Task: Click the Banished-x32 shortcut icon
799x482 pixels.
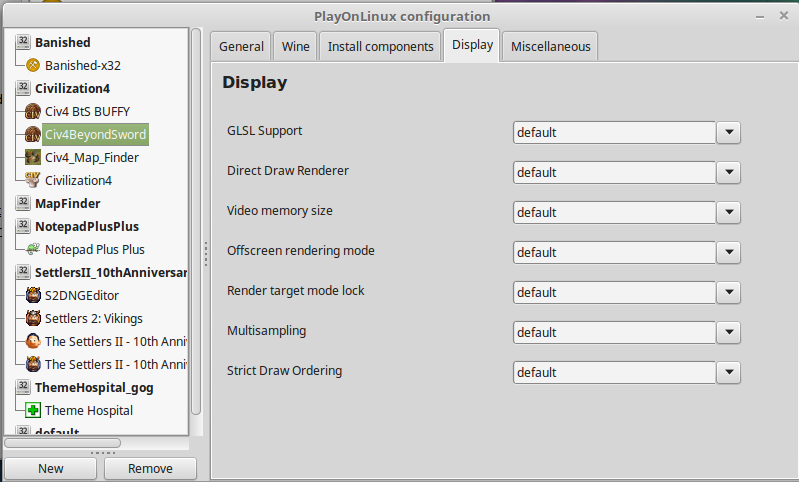Action: point(33,65)
